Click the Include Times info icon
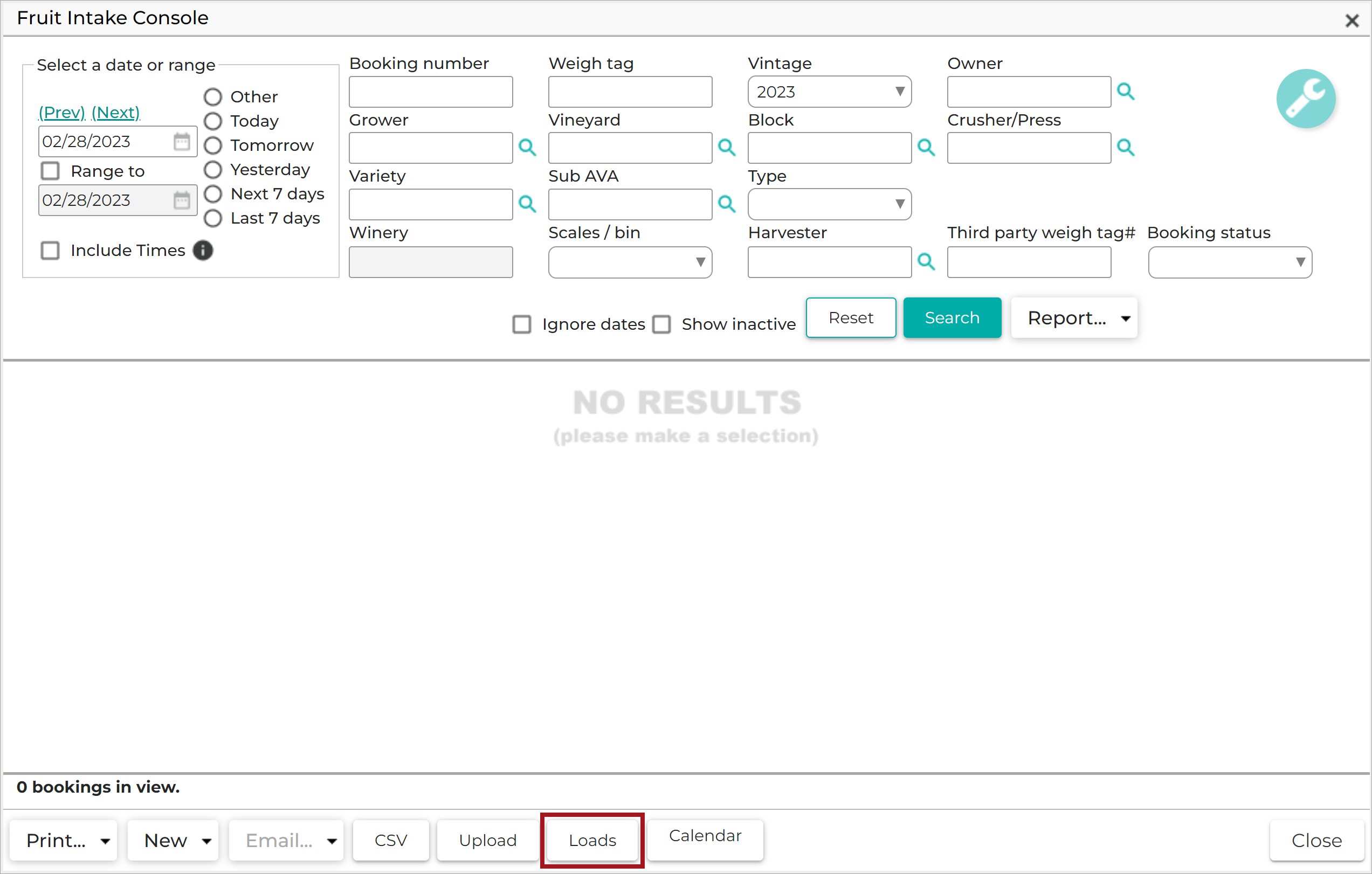Viewport: 1372px width, 874px height. point(203,251)
